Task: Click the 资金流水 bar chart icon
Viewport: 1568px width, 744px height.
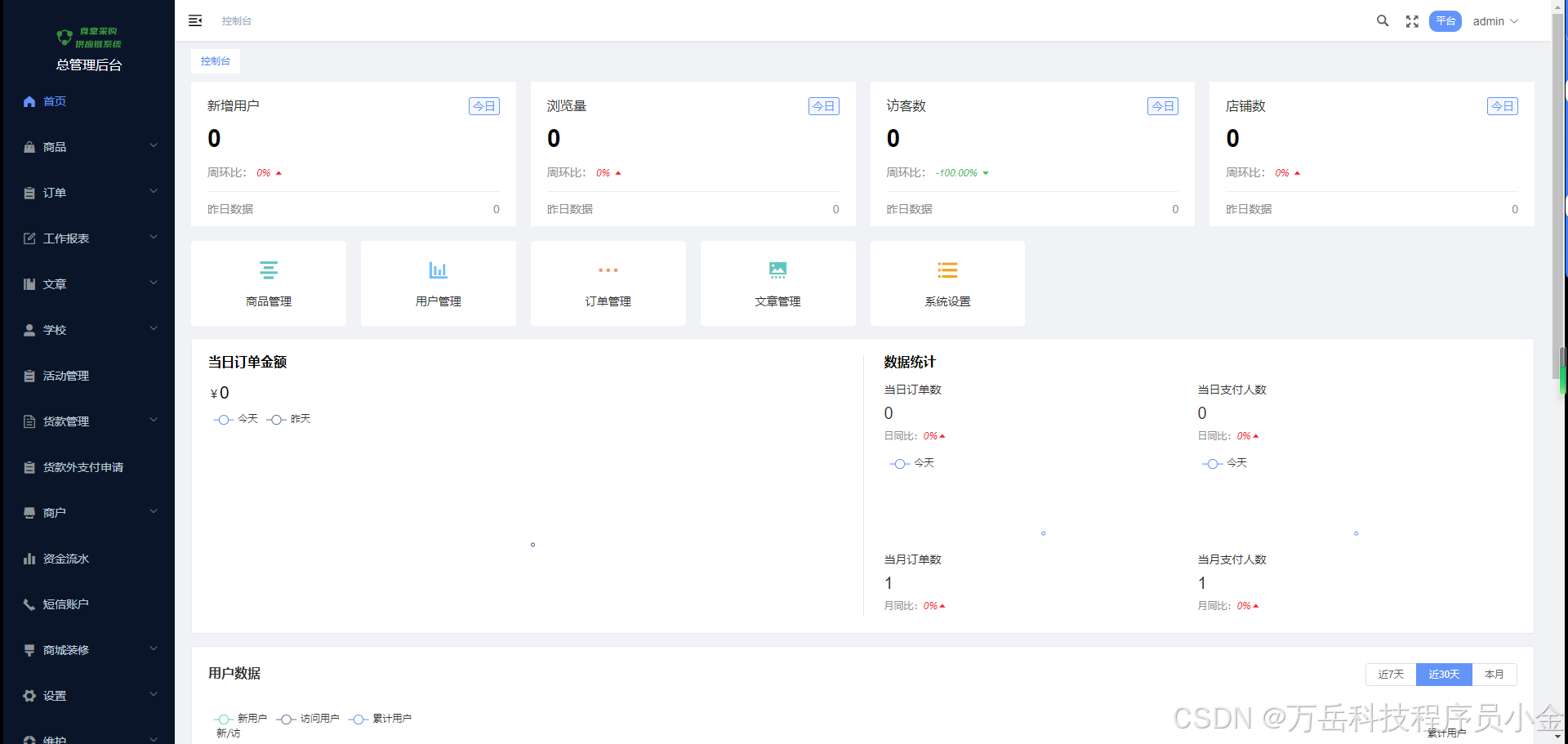Action: tap(29, 559)
